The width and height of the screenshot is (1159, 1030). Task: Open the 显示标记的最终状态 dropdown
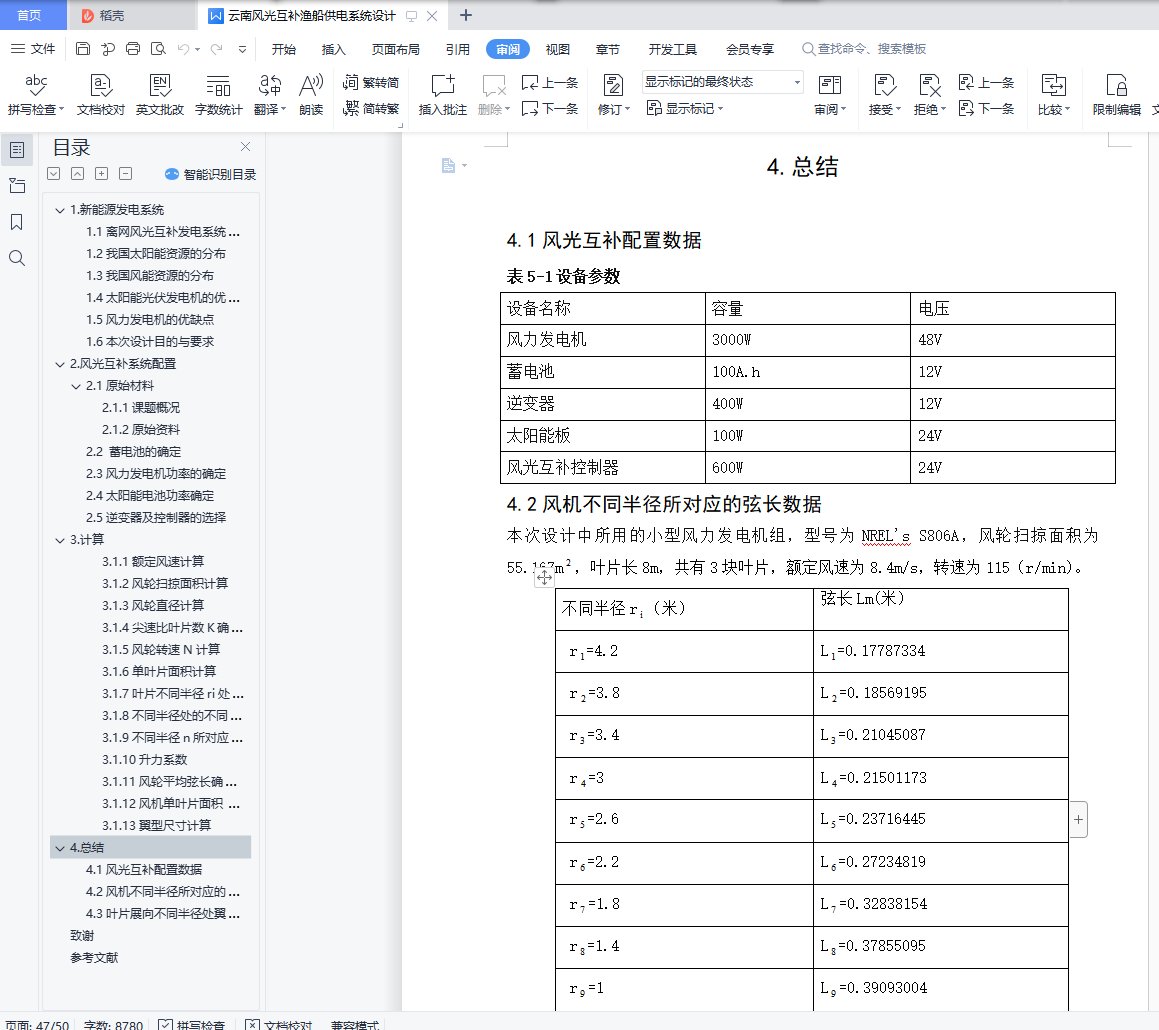pos(722,82)
